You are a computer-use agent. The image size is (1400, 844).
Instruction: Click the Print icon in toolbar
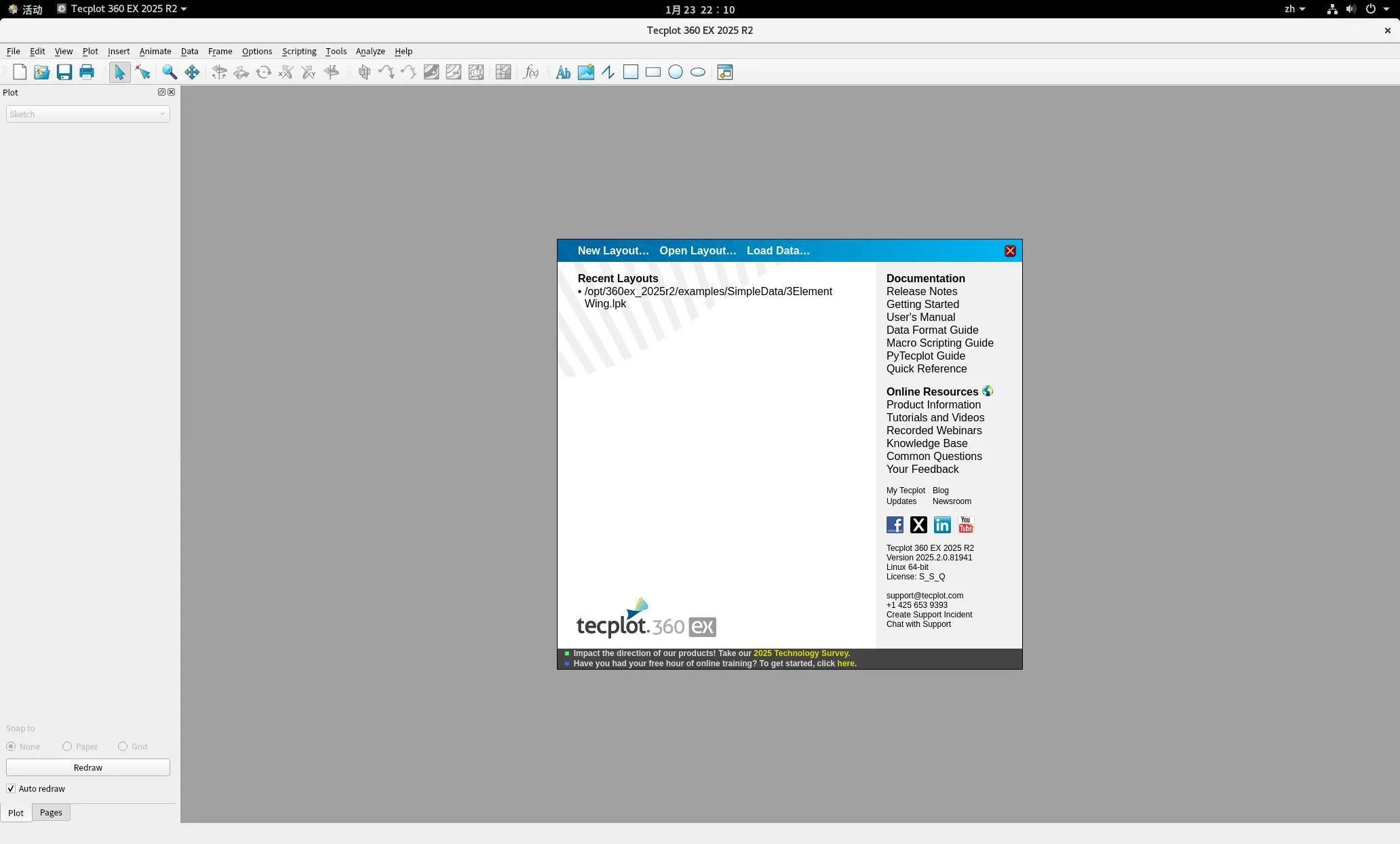coord(87,72)
